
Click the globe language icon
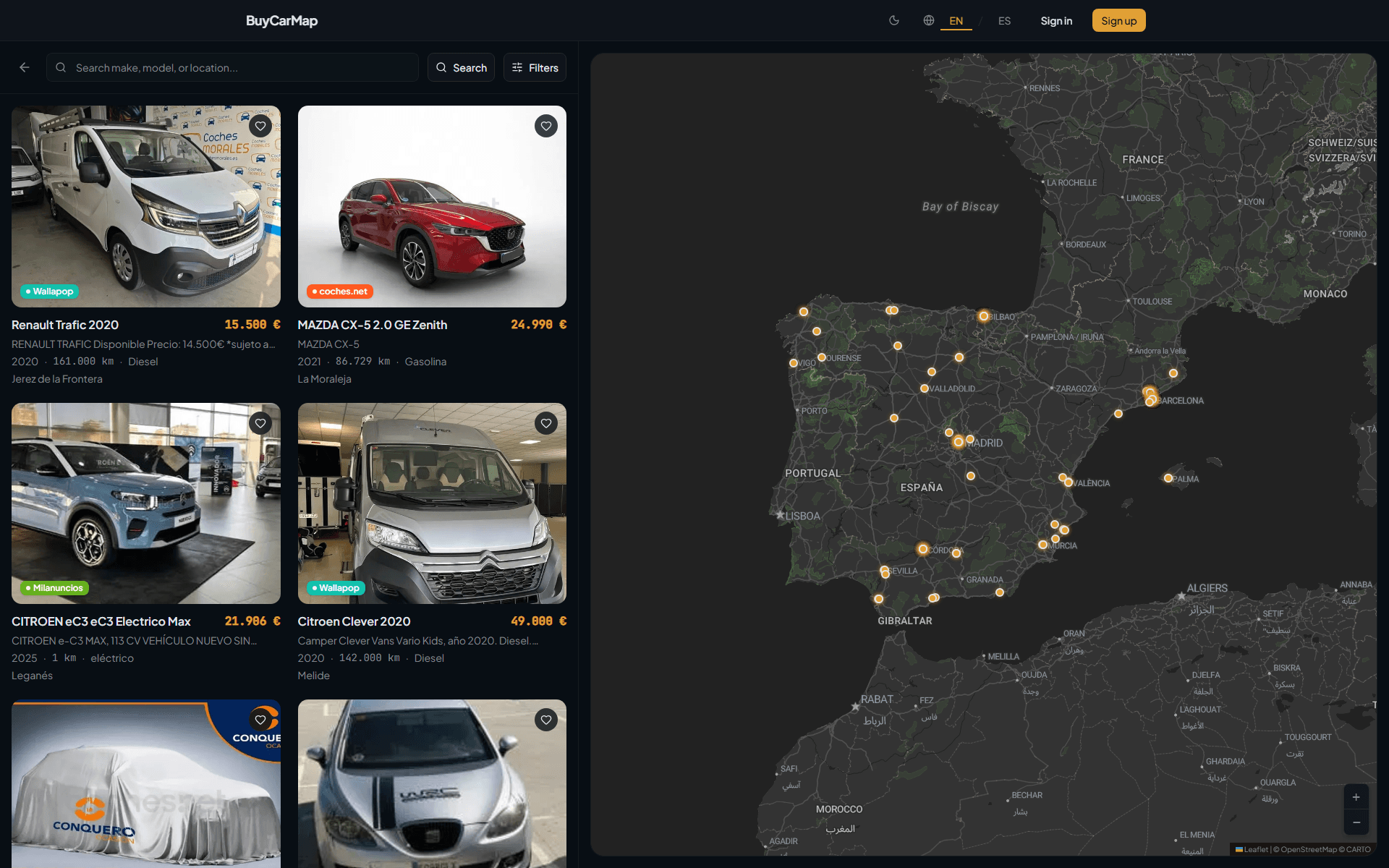pyautogui.click(x=929, y=20)
